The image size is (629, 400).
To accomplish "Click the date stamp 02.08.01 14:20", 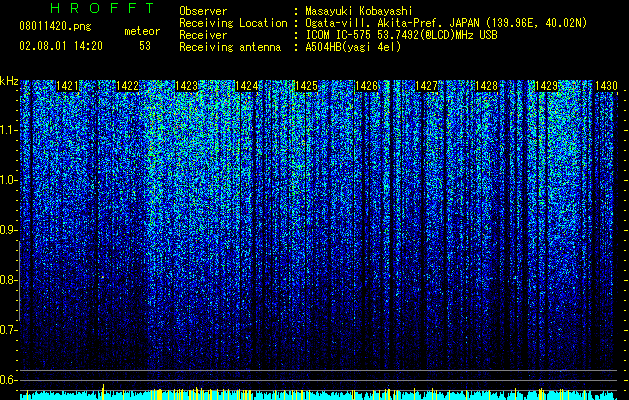I will 61,46.
